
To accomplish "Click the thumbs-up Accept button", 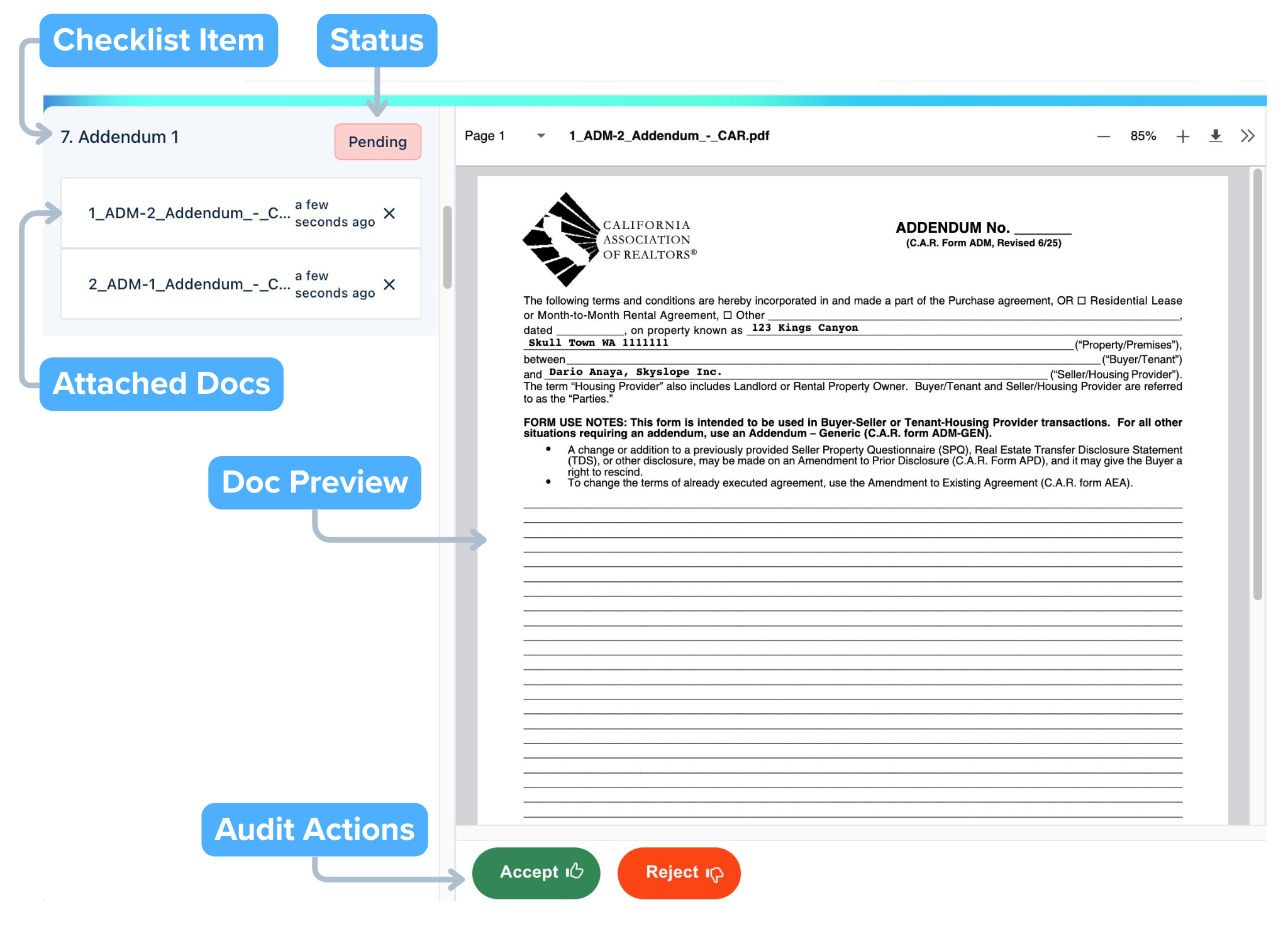I will (x=536, y=872).
